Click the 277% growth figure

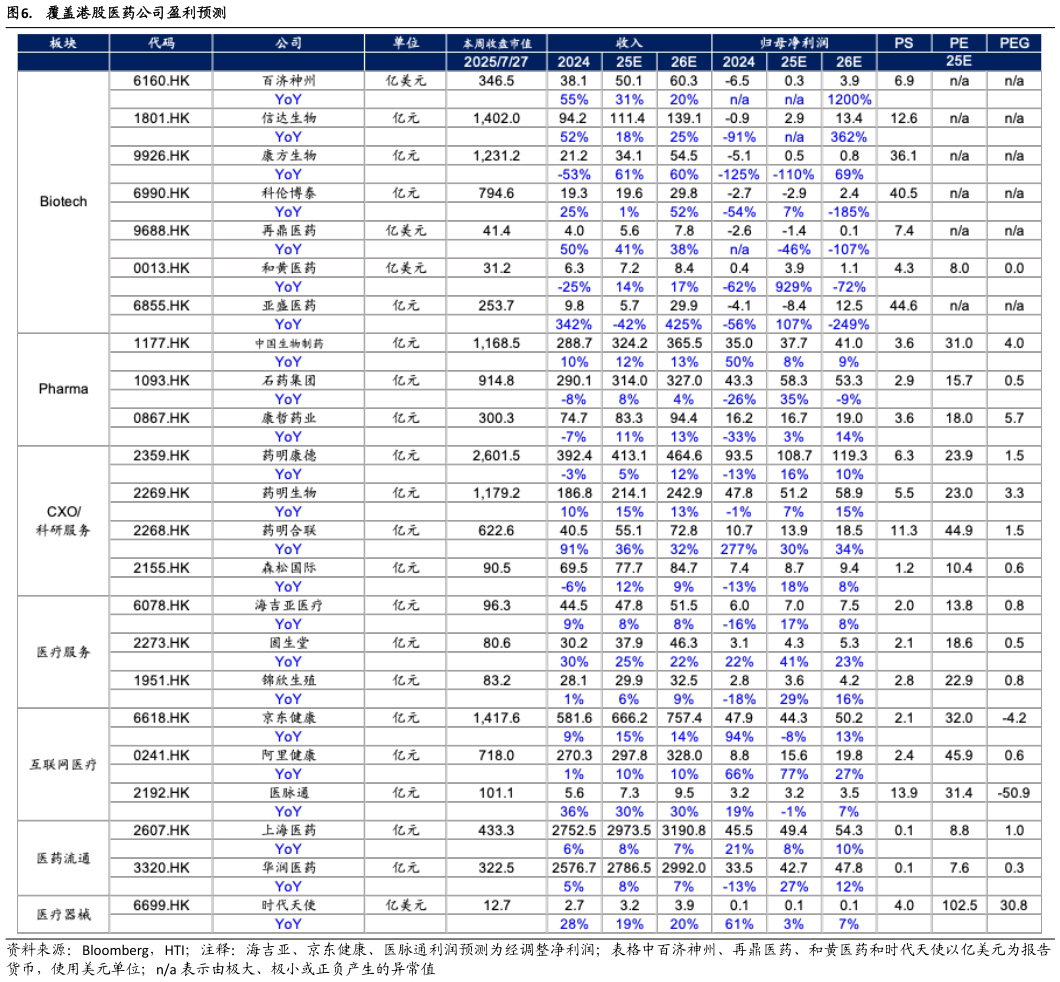(x=738, y=550)
